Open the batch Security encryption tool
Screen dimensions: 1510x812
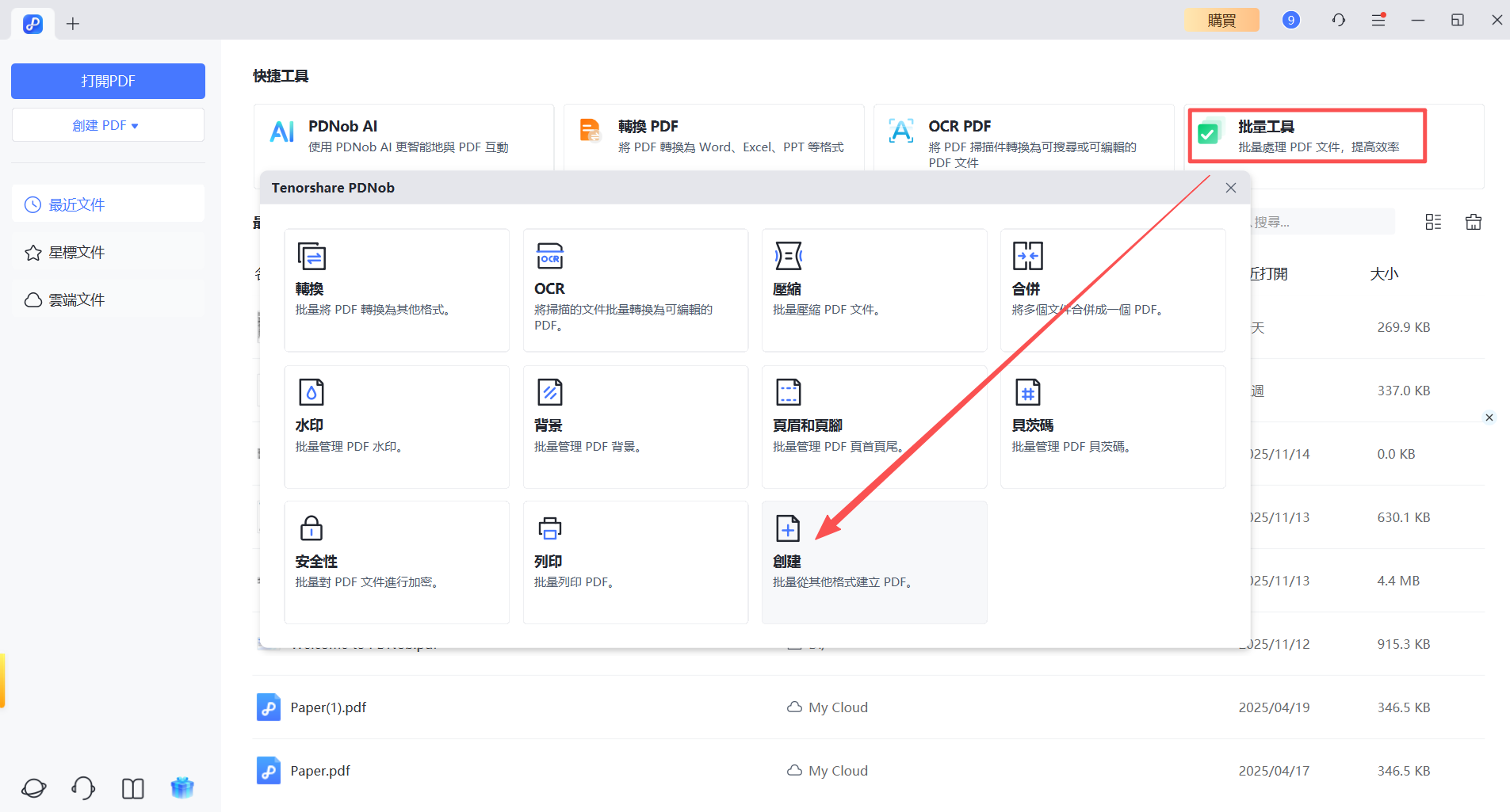(396, 562)
